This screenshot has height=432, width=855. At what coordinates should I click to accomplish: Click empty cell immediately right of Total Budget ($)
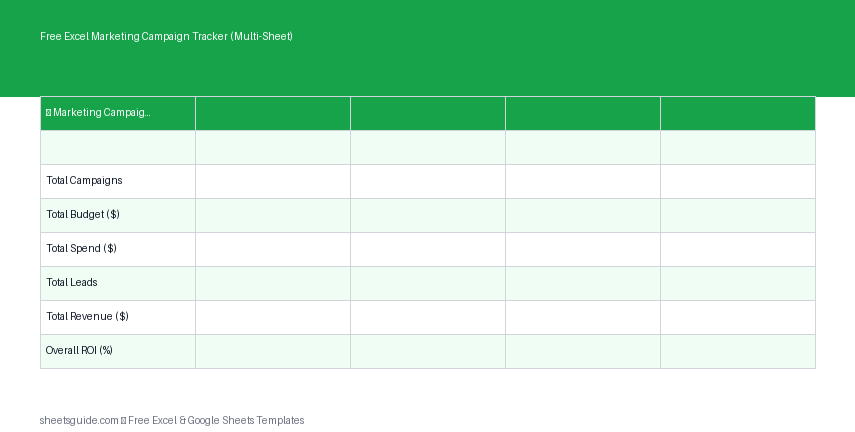272,215
